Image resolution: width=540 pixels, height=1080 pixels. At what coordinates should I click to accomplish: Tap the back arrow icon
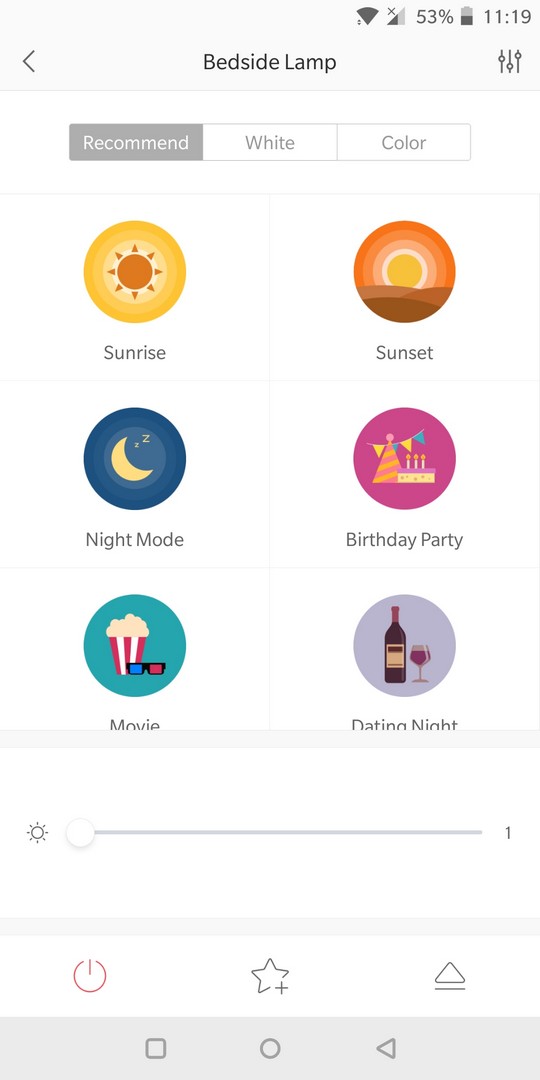point(28,61)
